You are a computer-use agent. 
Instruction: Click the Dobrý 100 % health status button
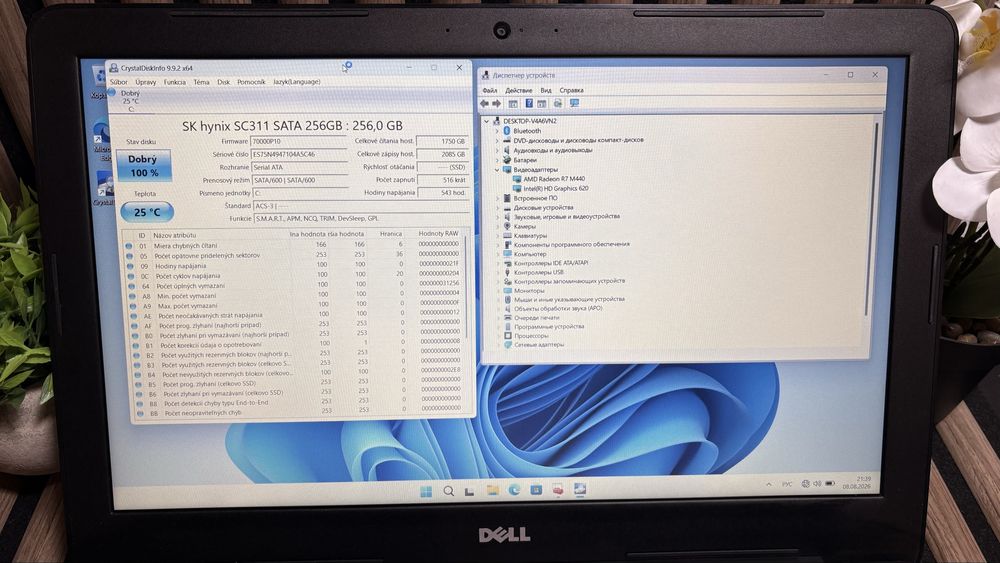[143, 166]
